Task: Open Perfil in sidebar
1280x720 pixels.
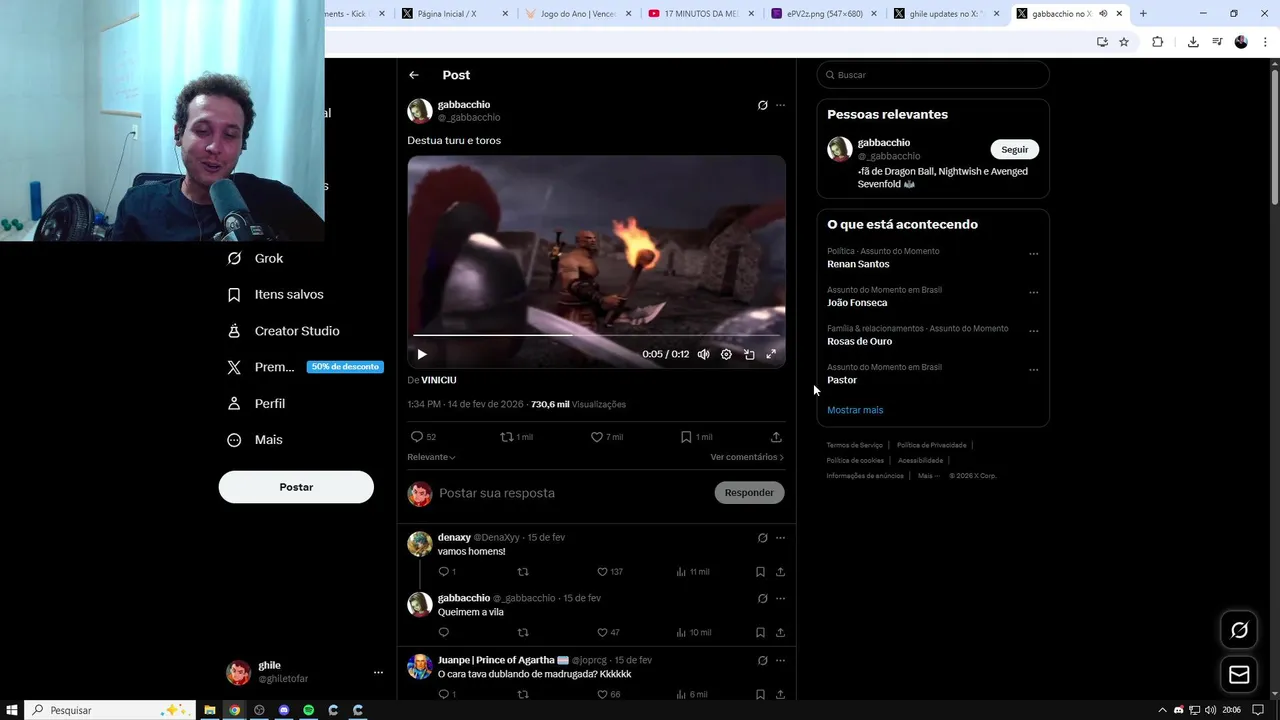Action: [x=256, y=403]
